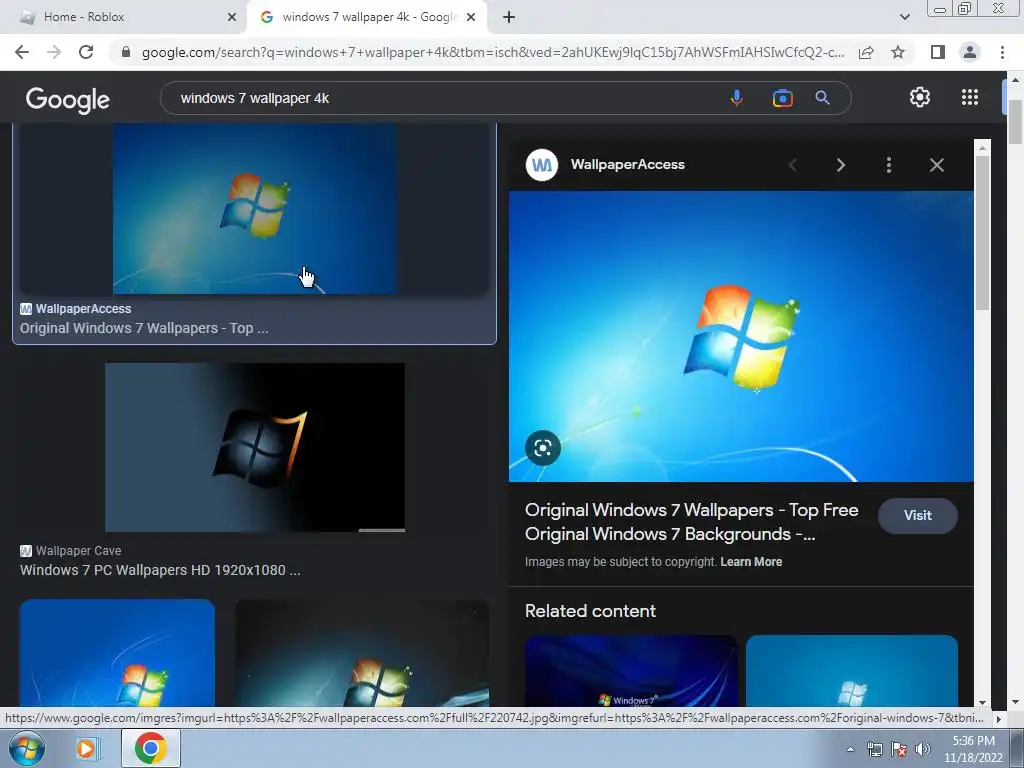Bookmark this tab with star icon

(x=898, y=52)
